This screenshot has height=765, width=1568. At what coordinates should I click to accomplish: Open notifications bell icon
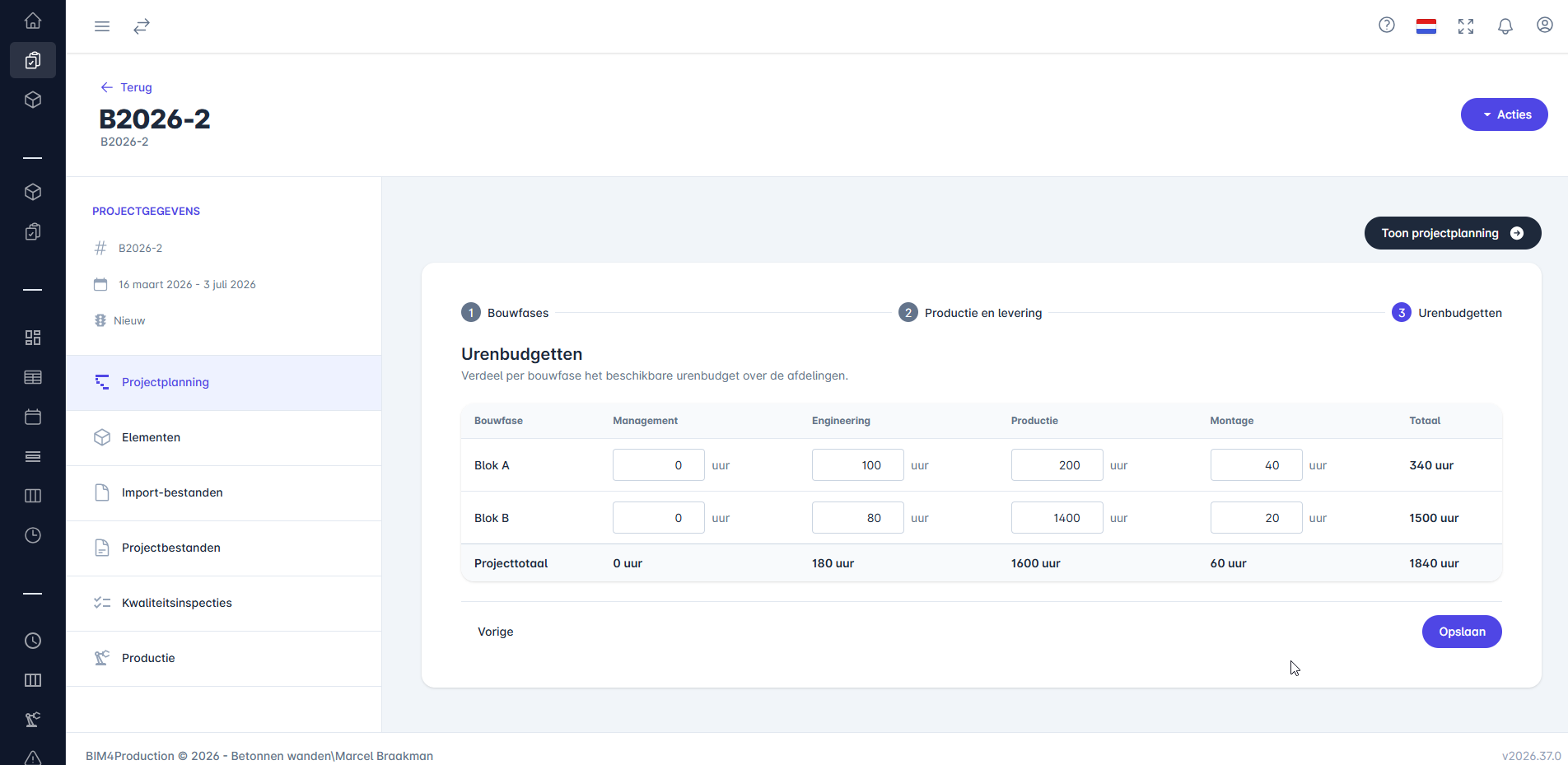[x=1505, y=26]
